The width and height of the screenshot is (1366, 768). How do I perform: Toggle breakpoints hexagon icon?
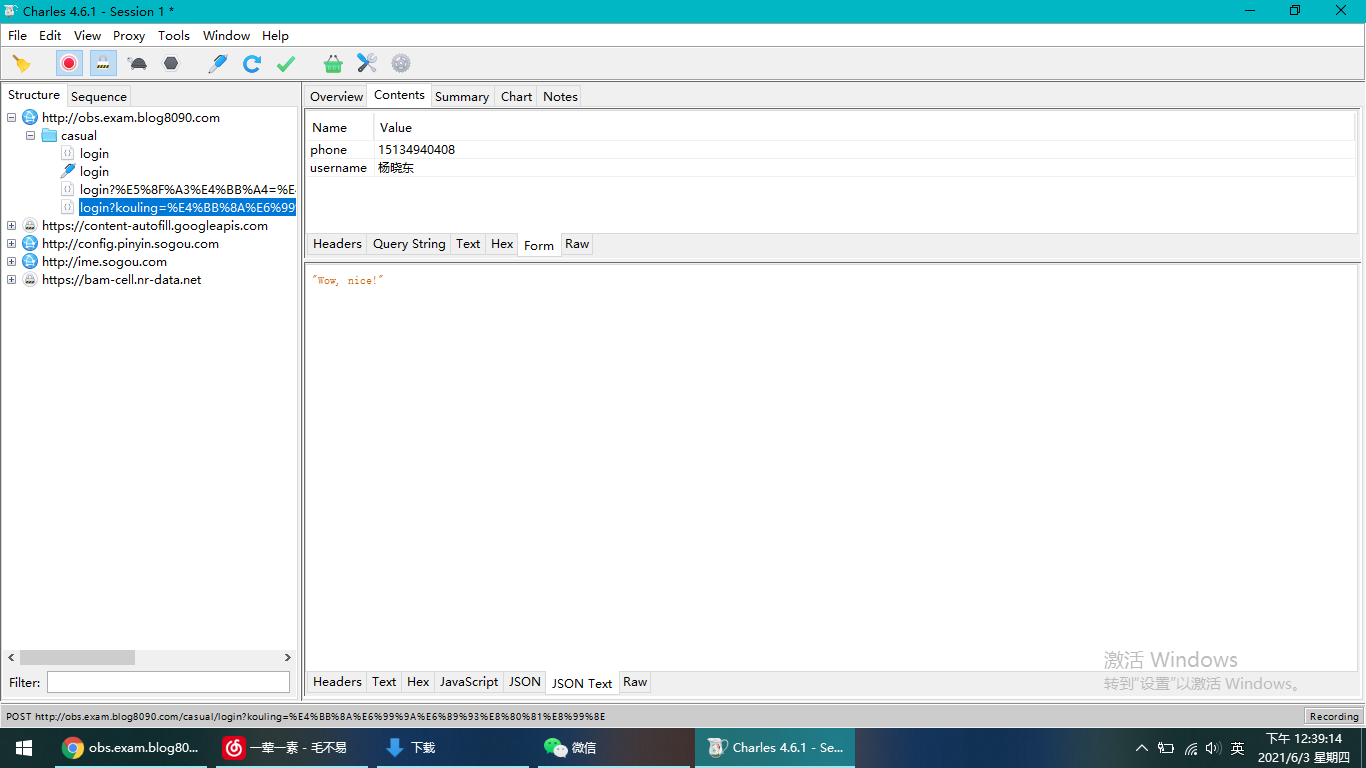171,64
